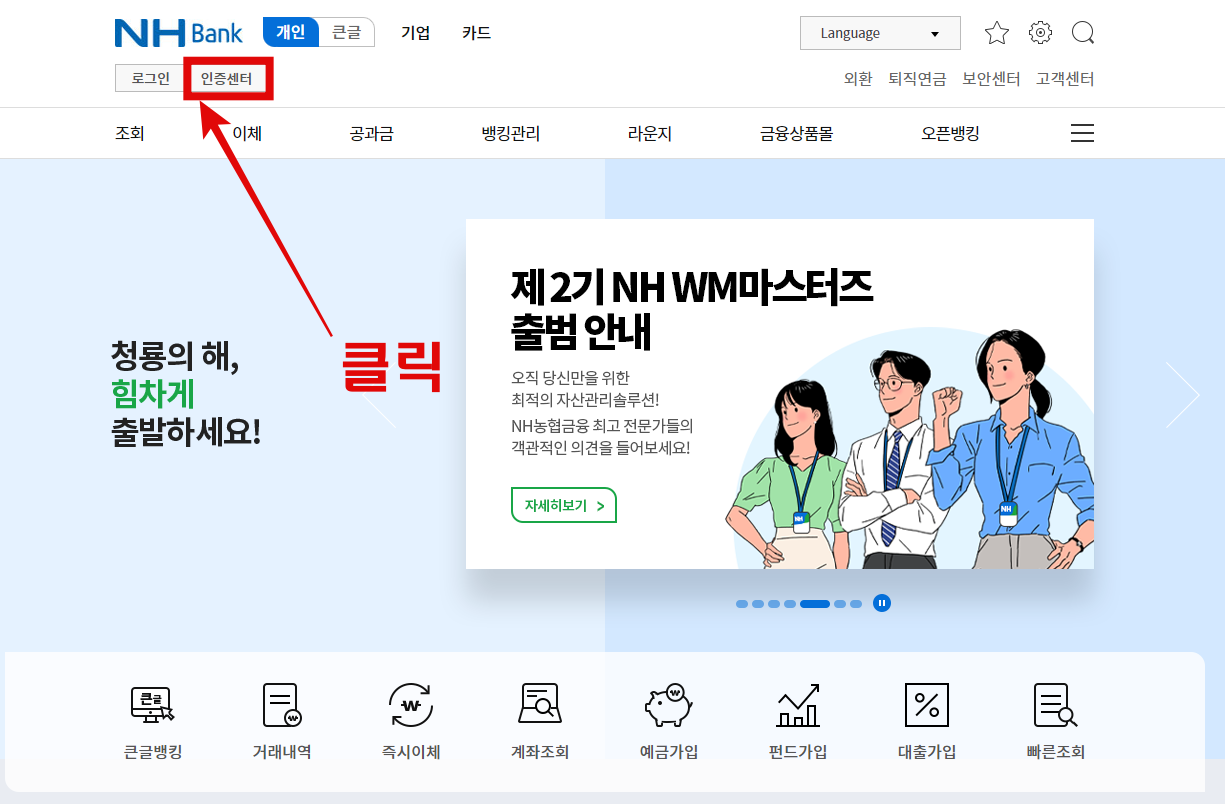Click the 청룡의 해 힘차게 출발하세요 text

[187, 394]
